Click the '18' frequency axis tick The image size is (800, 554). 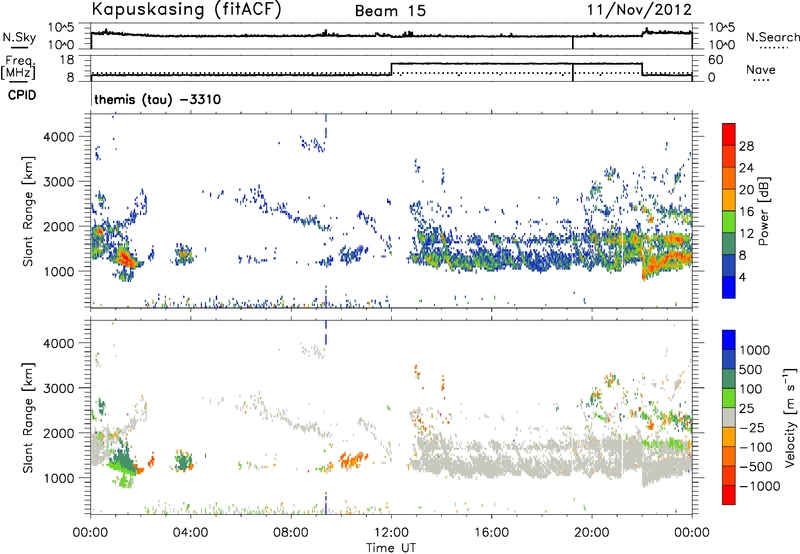[67, 60]
